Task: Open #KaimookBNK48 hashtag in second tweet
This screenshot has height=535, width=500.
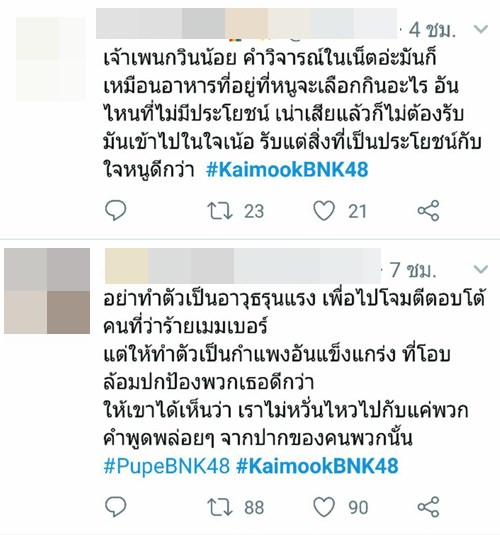Action: (317, 466)
